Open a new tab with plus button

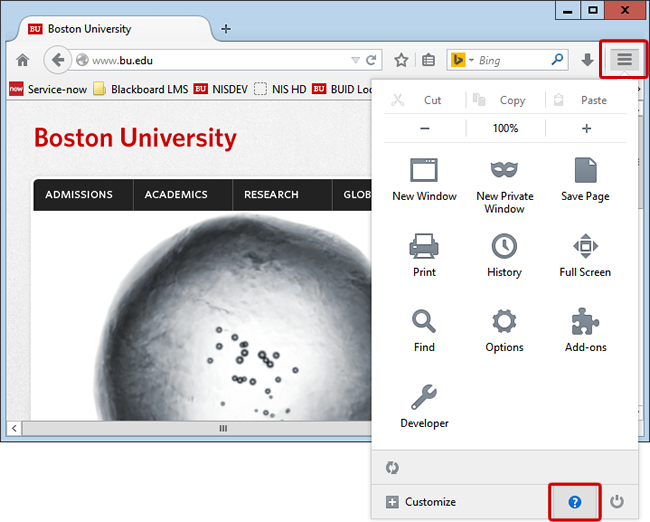click(x=226, y=29)
